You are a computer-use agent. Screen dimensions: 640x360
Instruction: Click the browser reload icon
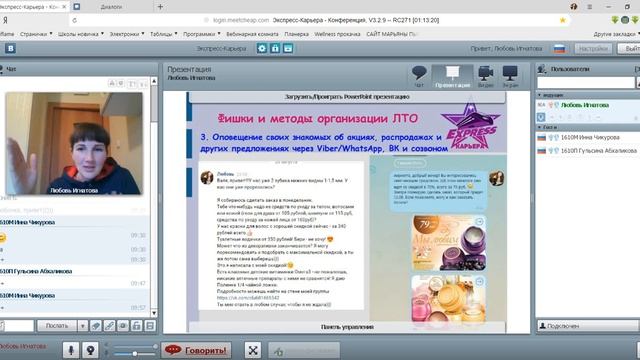[74, 20]
